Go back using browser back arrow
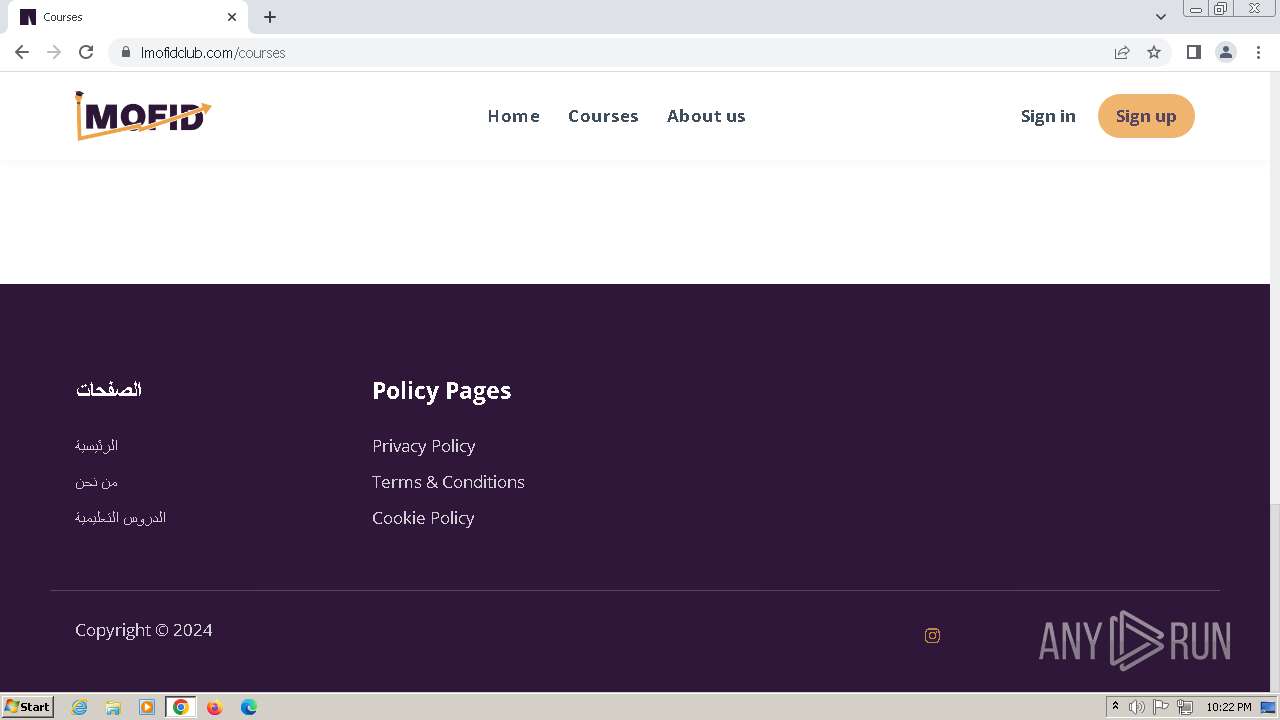1280x720 pixels. click(x=22, y=52)
